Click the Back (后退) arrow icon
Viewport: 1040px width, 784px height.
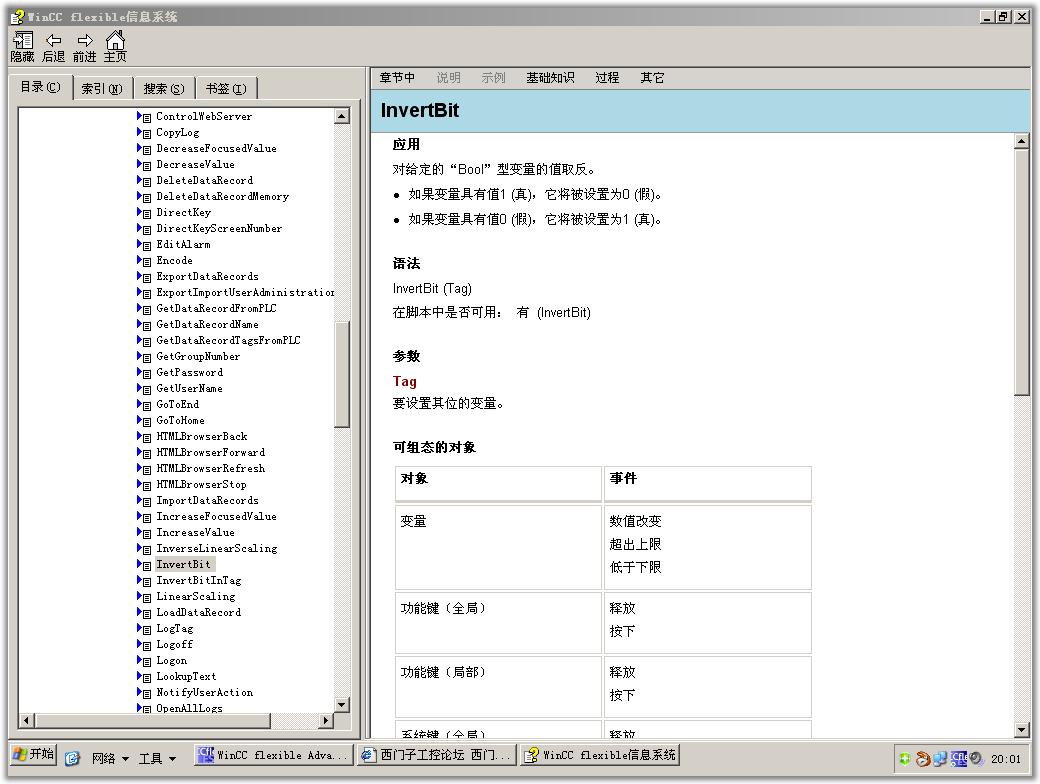53,41
